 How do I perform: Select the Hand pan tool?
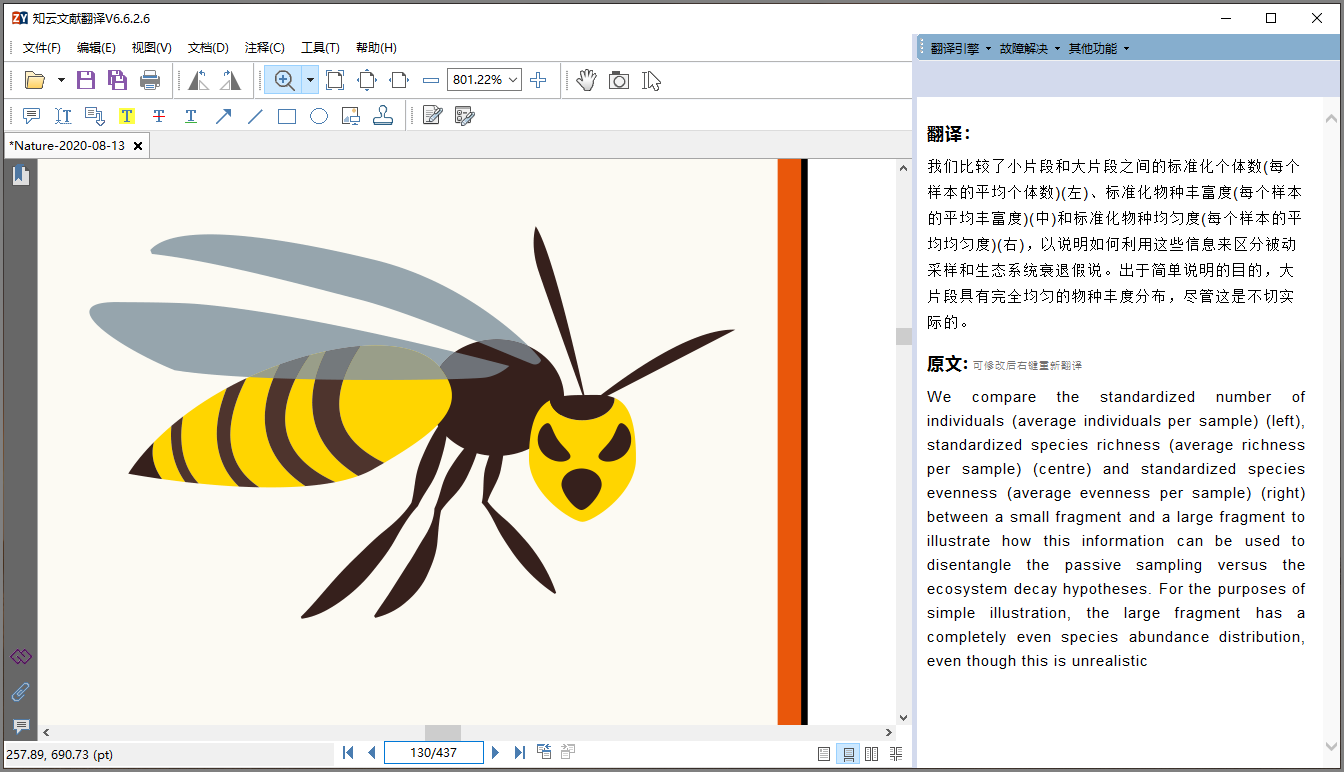[586, 80]
